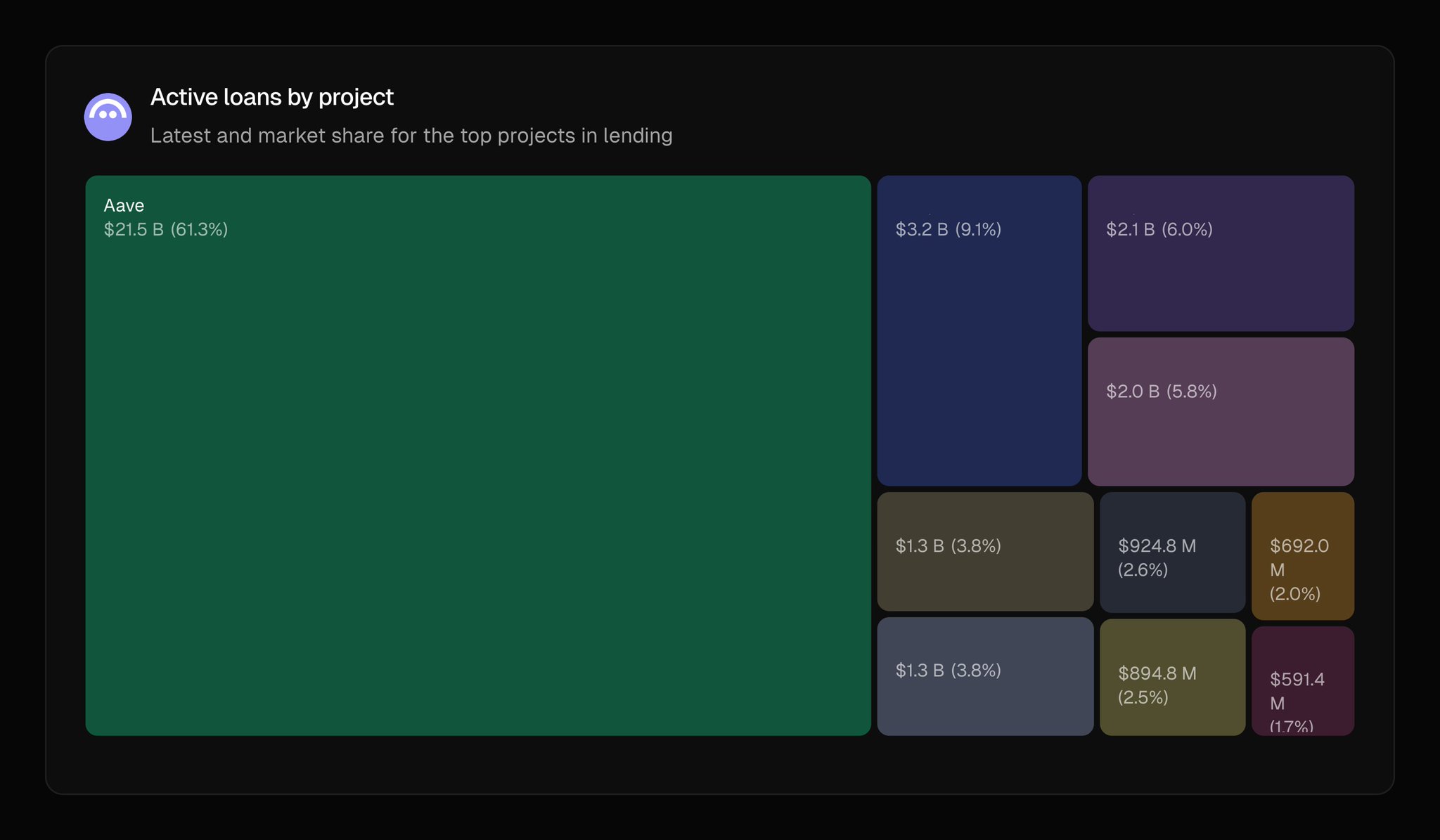Click the '$591.4' value in maroon tile
1440x840 pixels.
pyautogui.click(x=1297, y=679)
